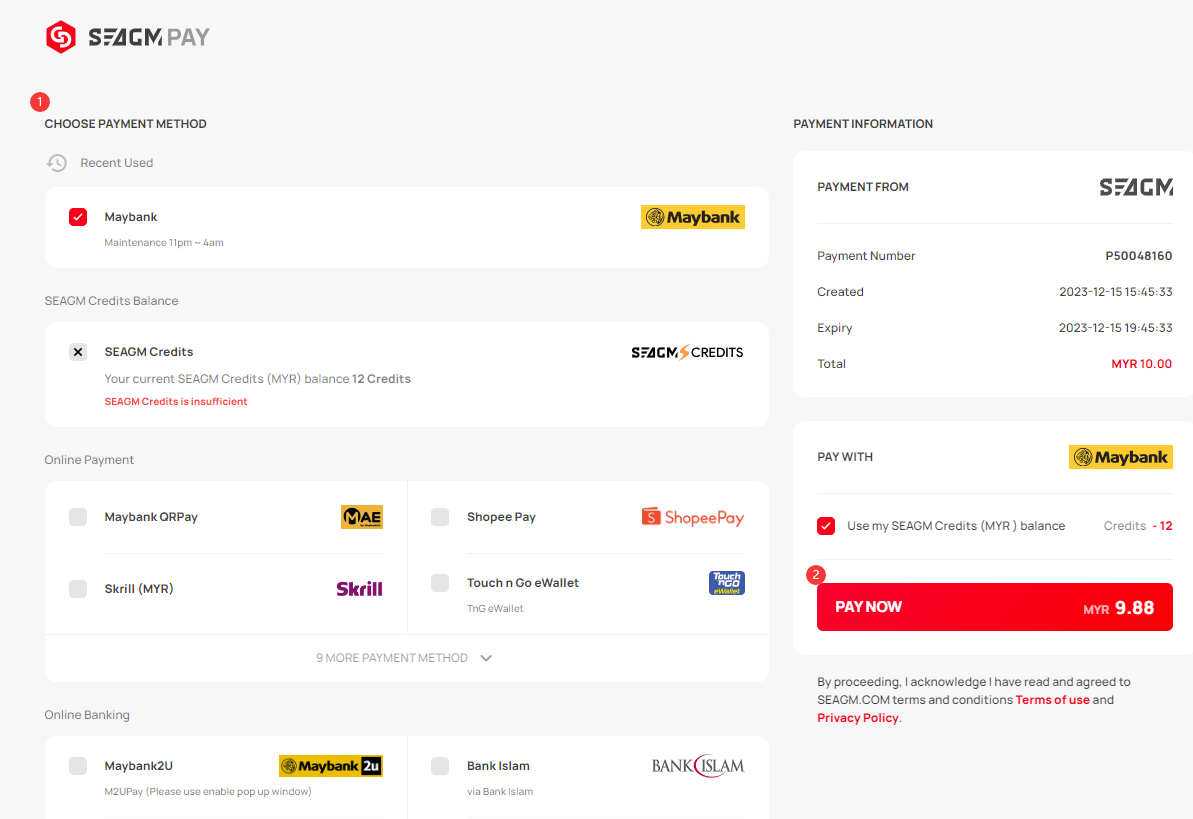Click the Recent Used label

click(x=116, y=163)
